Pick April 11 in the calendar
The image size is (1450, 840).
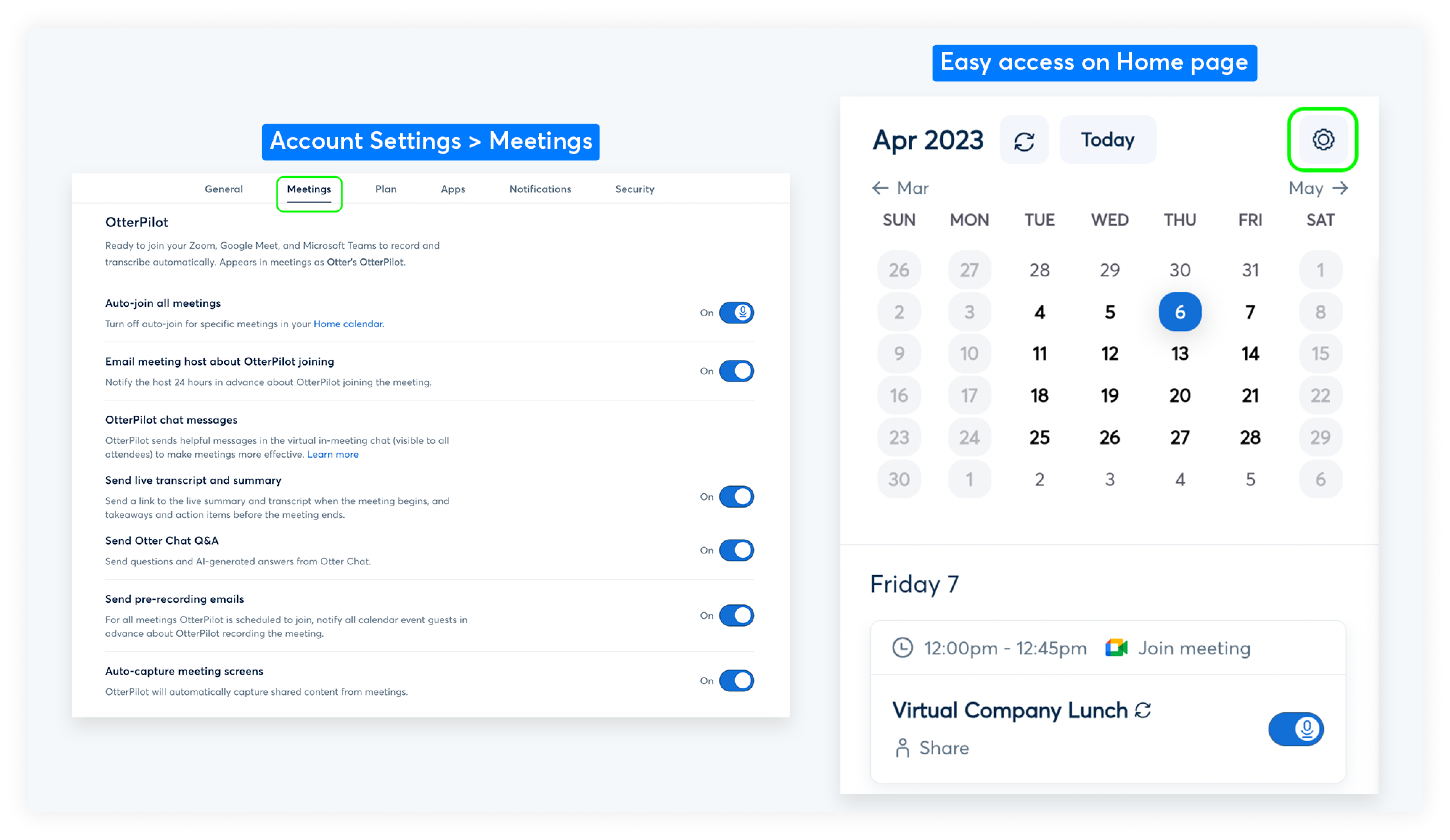tap(1039, 354)
